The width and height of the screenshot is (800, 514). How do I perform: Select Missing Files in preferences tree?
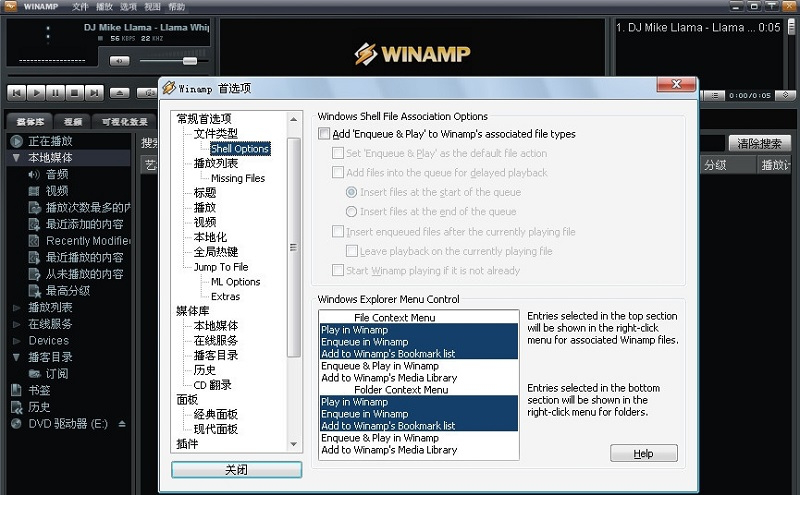(238, 178)
